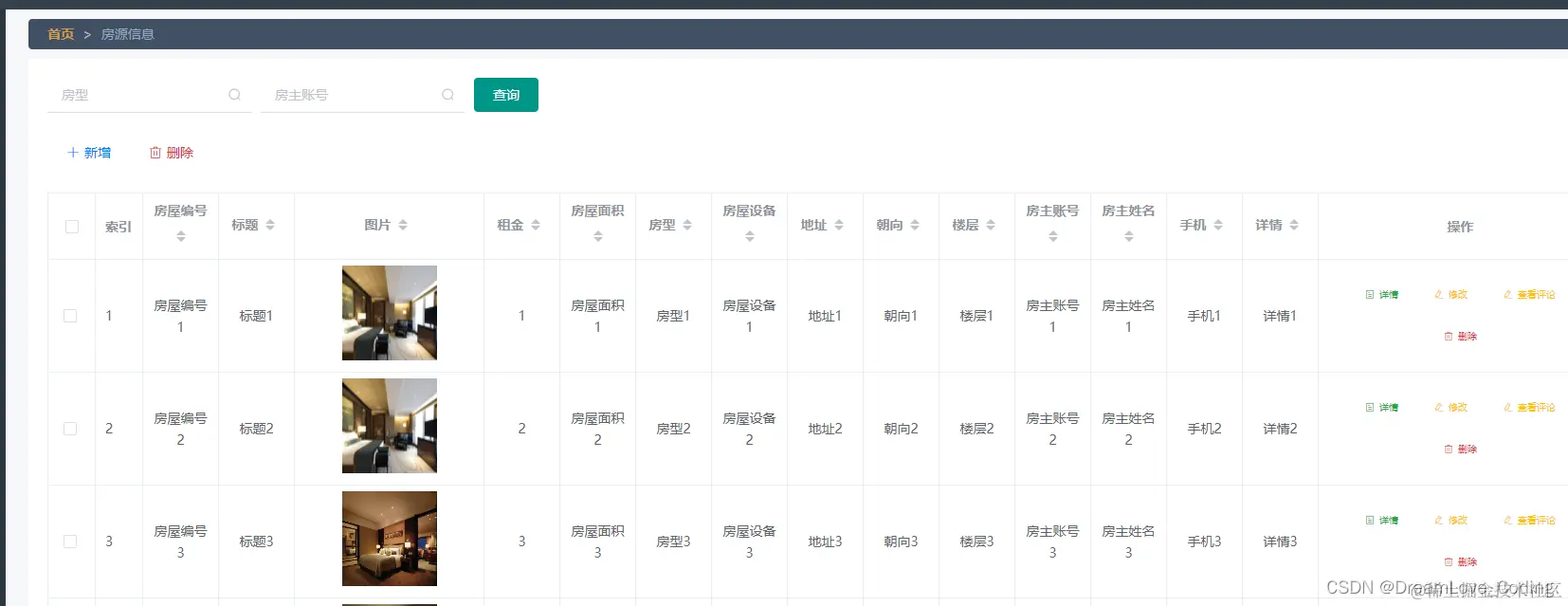Click 查看评论 for row 标题2
Viewport: 1568px width, 606px height.
coord(1529,408)
